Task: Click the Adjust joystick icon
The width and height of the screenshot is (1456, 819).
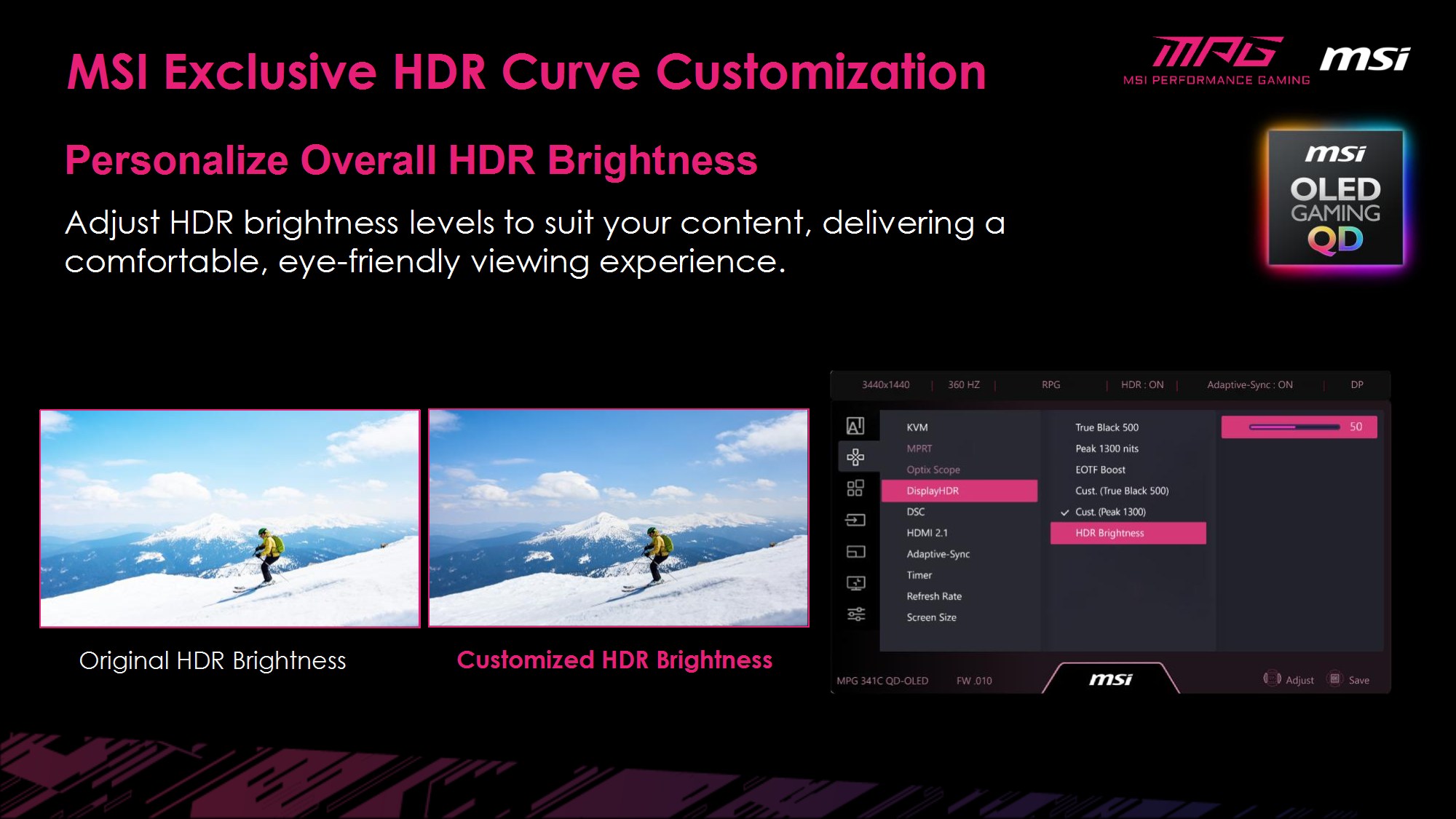Action: click(1272, 679)
